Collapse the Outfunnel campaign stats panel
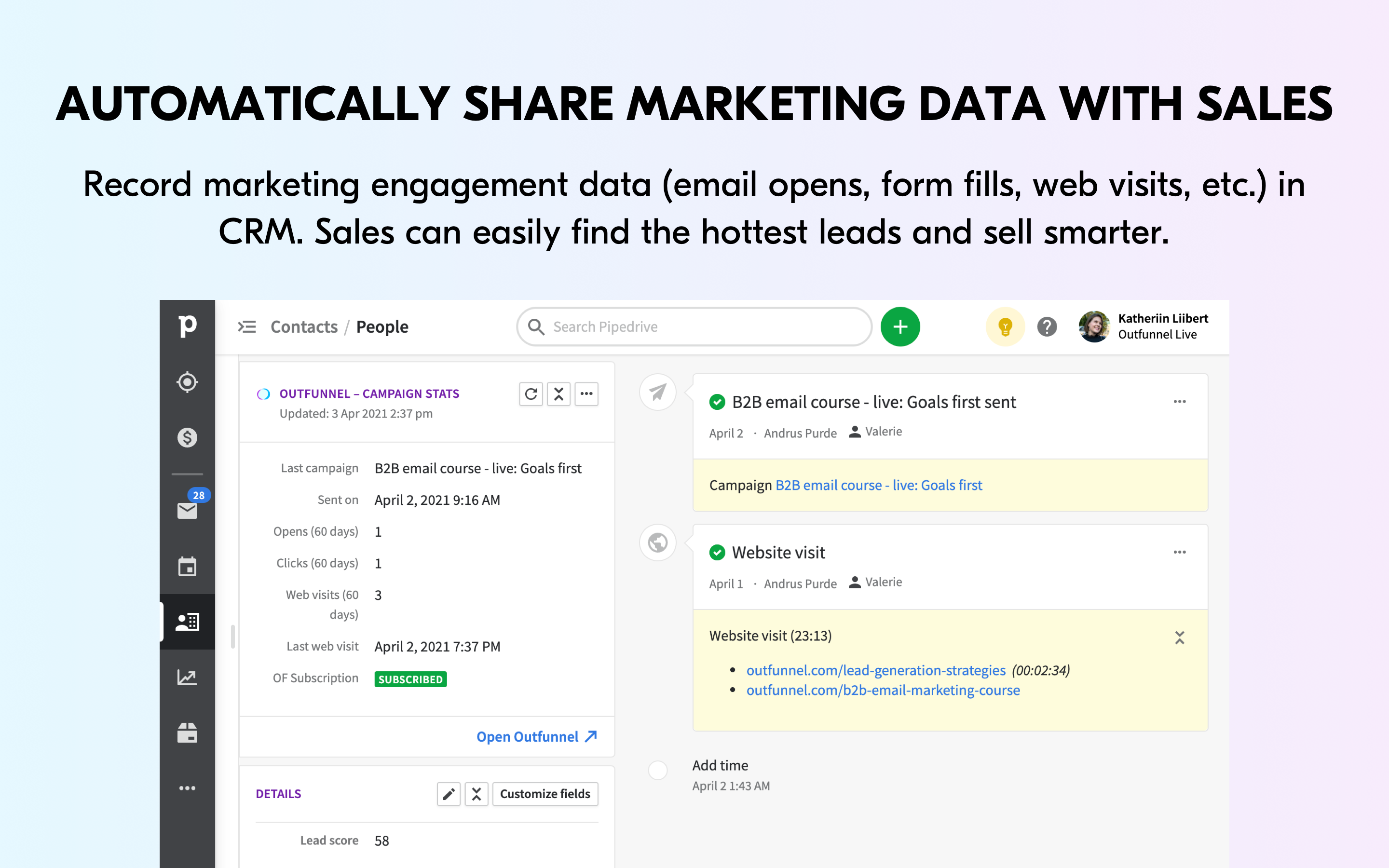The height and width of the screenshot is (868, 1389). coord(558,394)
